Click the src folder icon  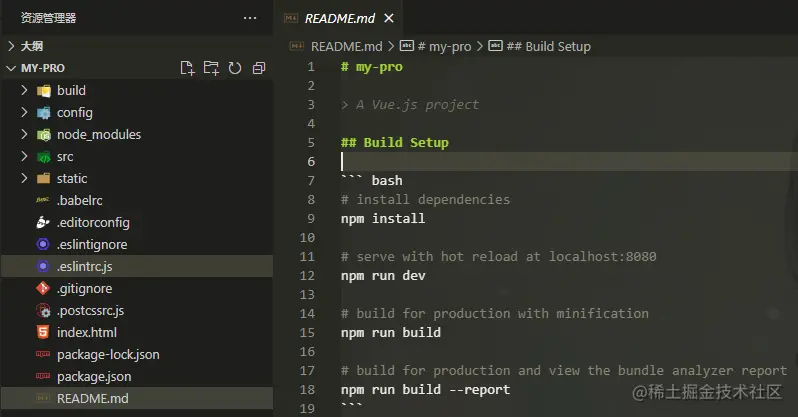[44, 157]
